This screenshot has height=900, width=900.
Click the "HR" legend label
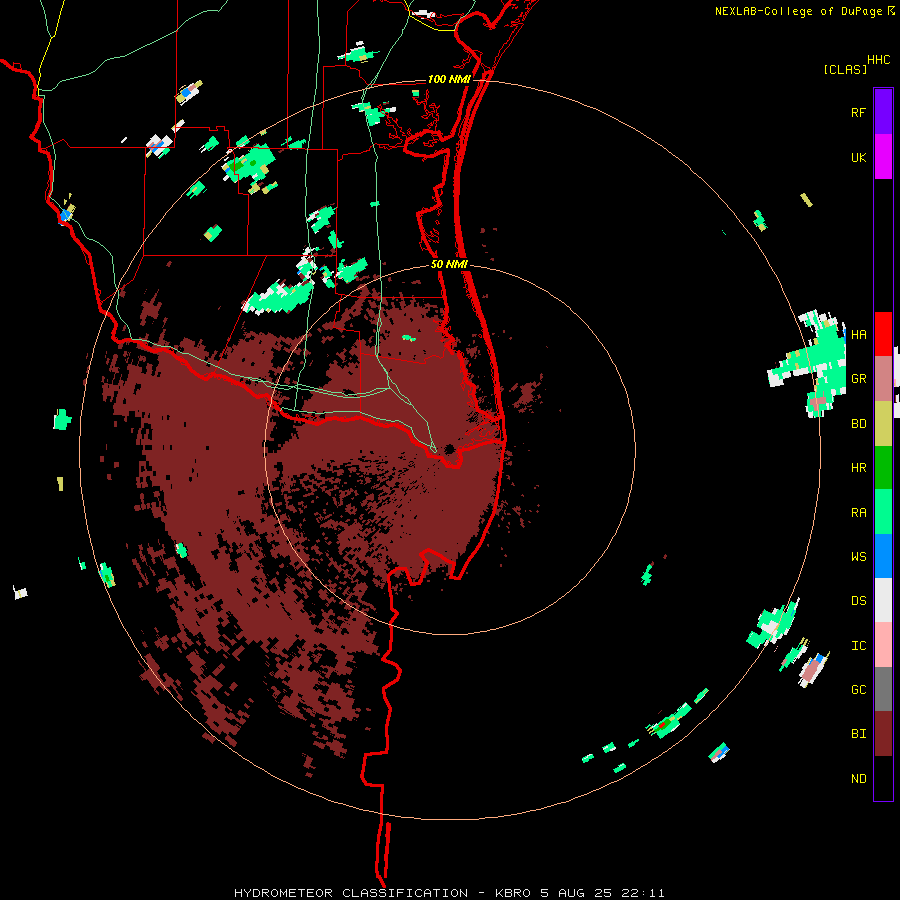coord(858,468)
